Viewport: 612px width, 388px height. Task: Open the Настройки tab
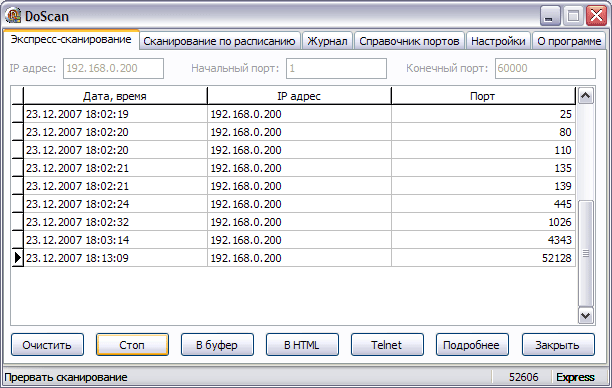tap(498, 41)
